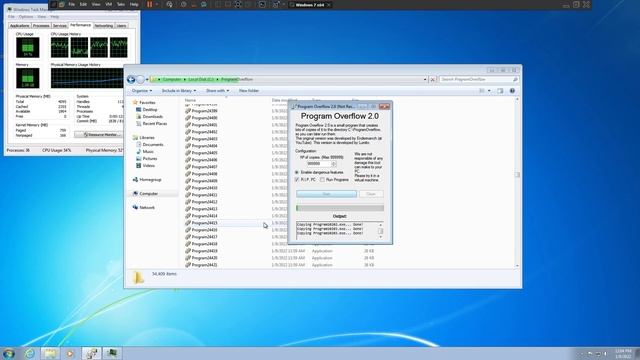This screenshot has height=360, width=640.
Task: Open Music library in navigation pane
Action: 145,151
